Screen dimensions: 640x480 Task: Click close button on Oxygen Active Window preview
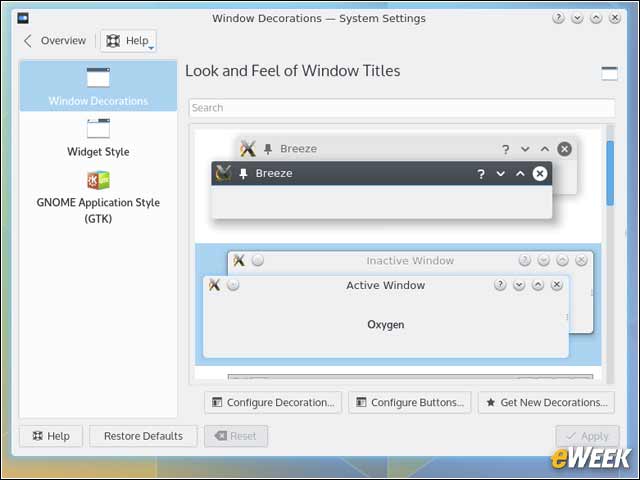[557, 285]
